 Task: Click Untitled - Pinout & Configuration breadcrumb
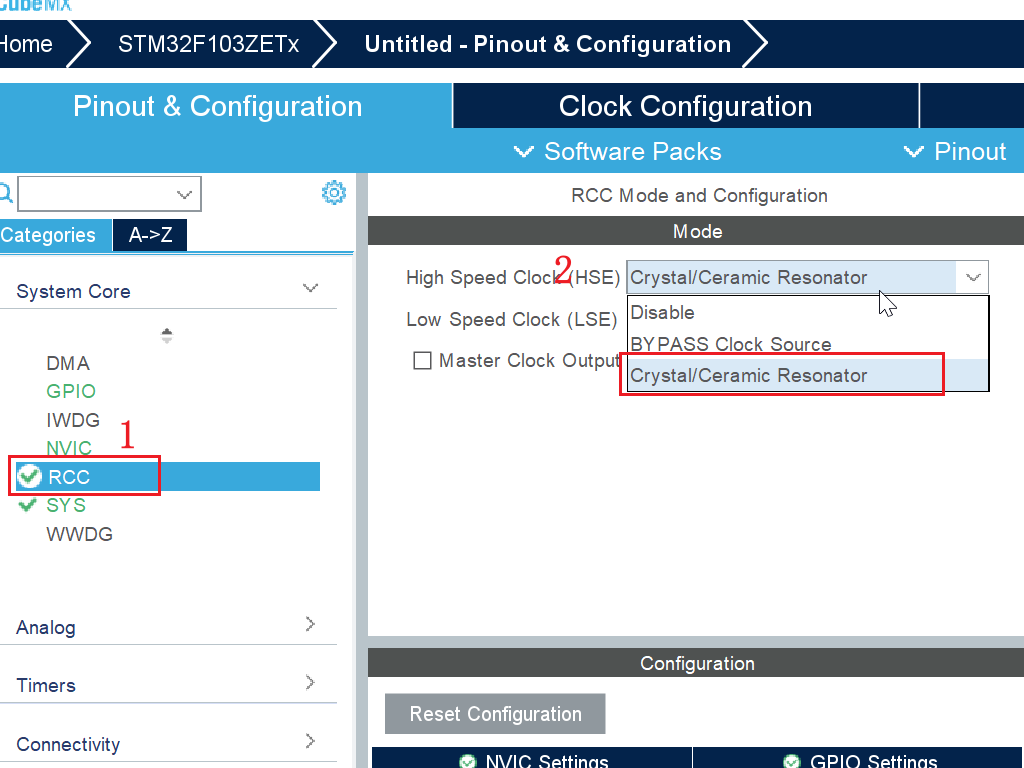(547, 44)
